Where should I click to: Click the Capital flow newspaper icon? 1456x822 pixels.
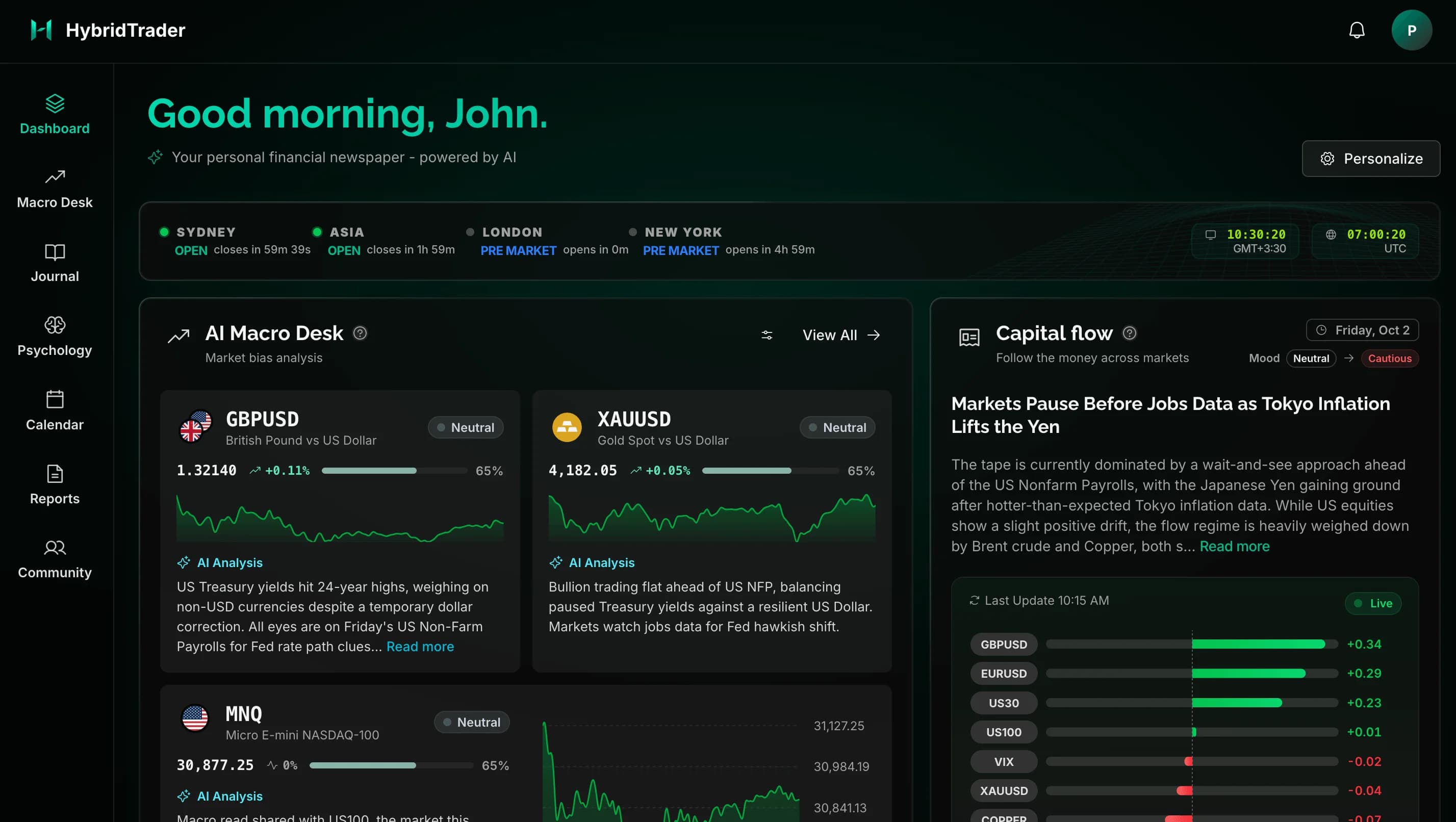click(969, 338)
